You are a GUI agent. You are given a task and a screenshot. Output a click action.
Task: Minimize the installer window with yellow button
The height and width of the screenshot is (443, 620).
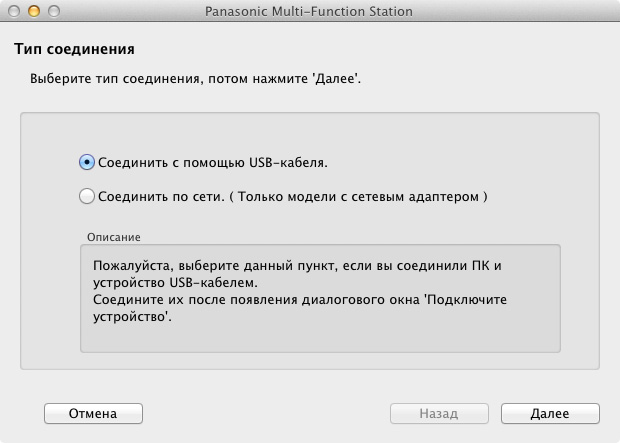pos(33,11)
